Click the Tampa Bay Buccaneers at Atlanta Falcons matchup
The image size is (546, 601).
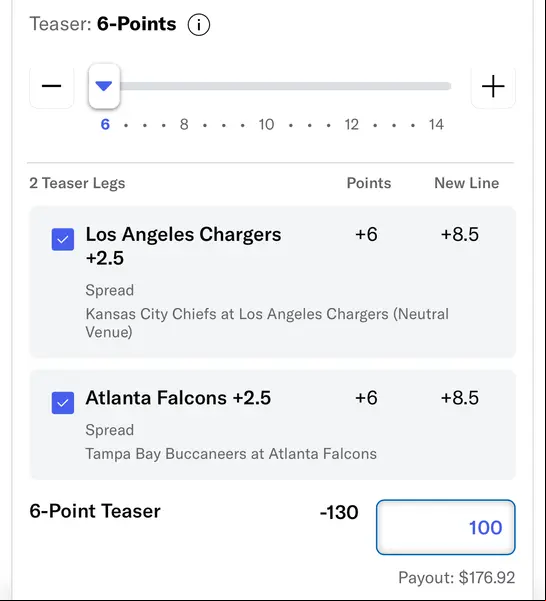pos(231,454)
